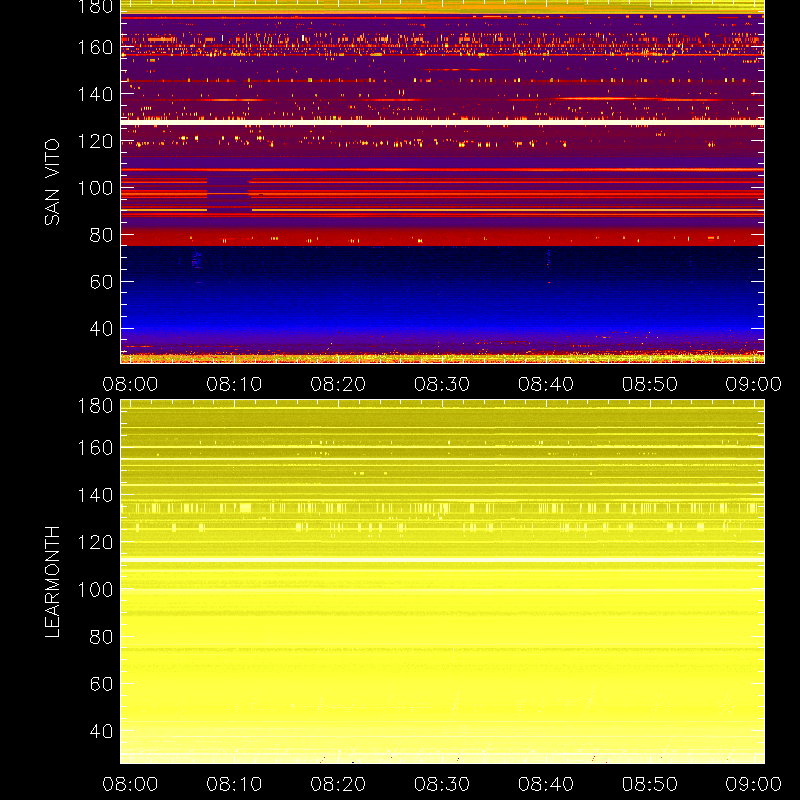The width and height of the screenshot is (800, 800).
Task: Click the solid white band in San Vito spectrogram
Action: tap(442, 122)
